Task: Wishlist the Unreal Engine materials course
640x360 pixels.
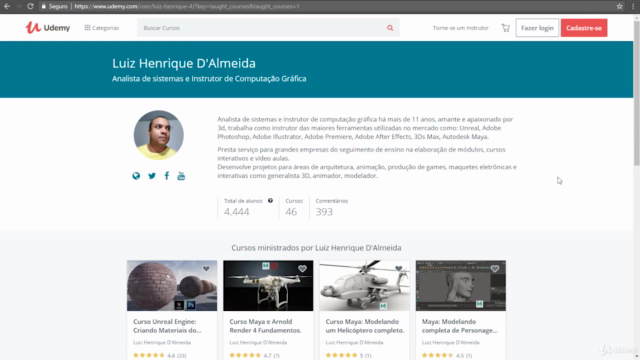Action: (206, 269)
